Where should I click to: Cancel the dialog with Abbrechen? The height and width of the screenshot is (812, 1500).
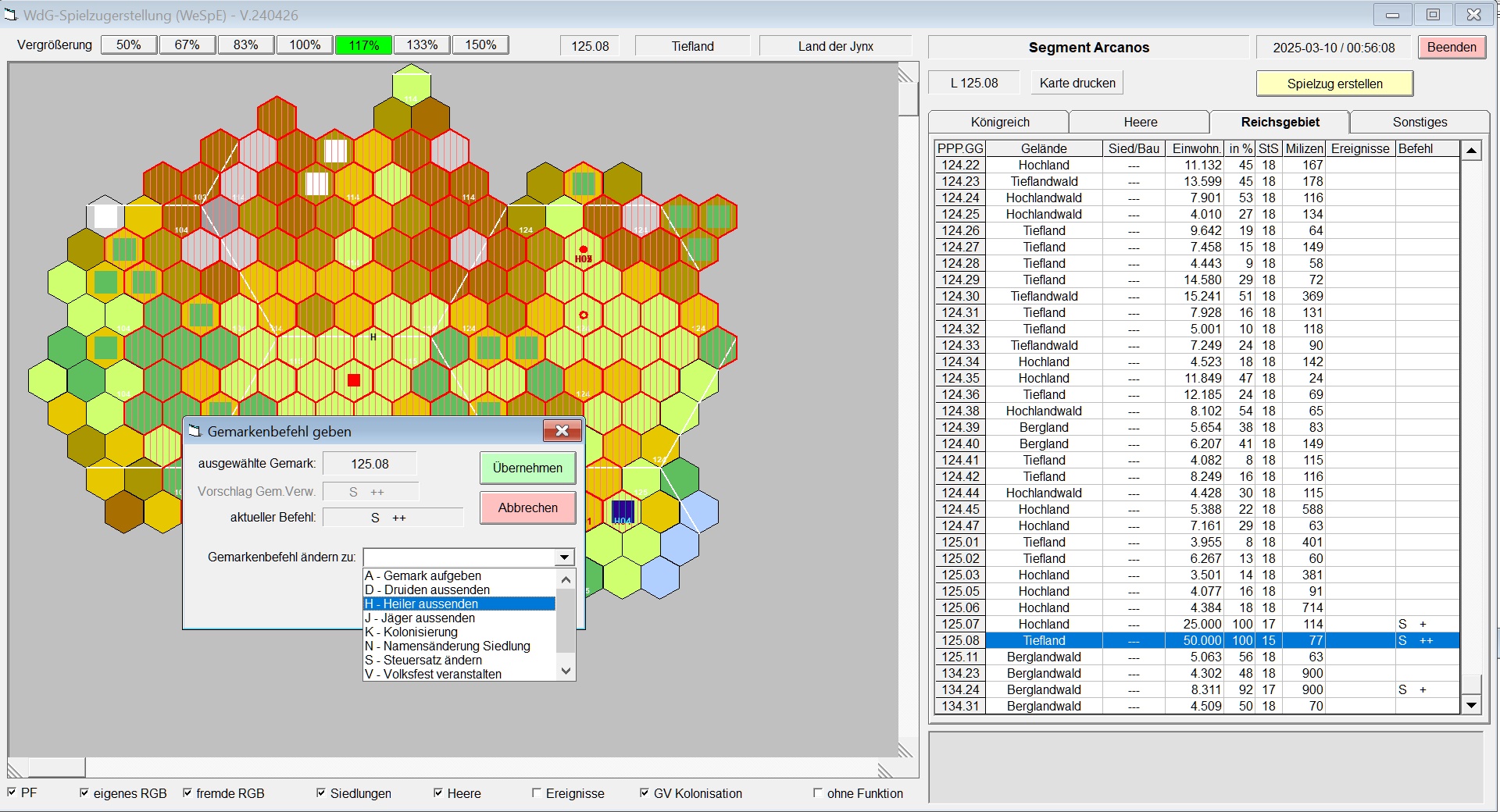tap(527, 507)
